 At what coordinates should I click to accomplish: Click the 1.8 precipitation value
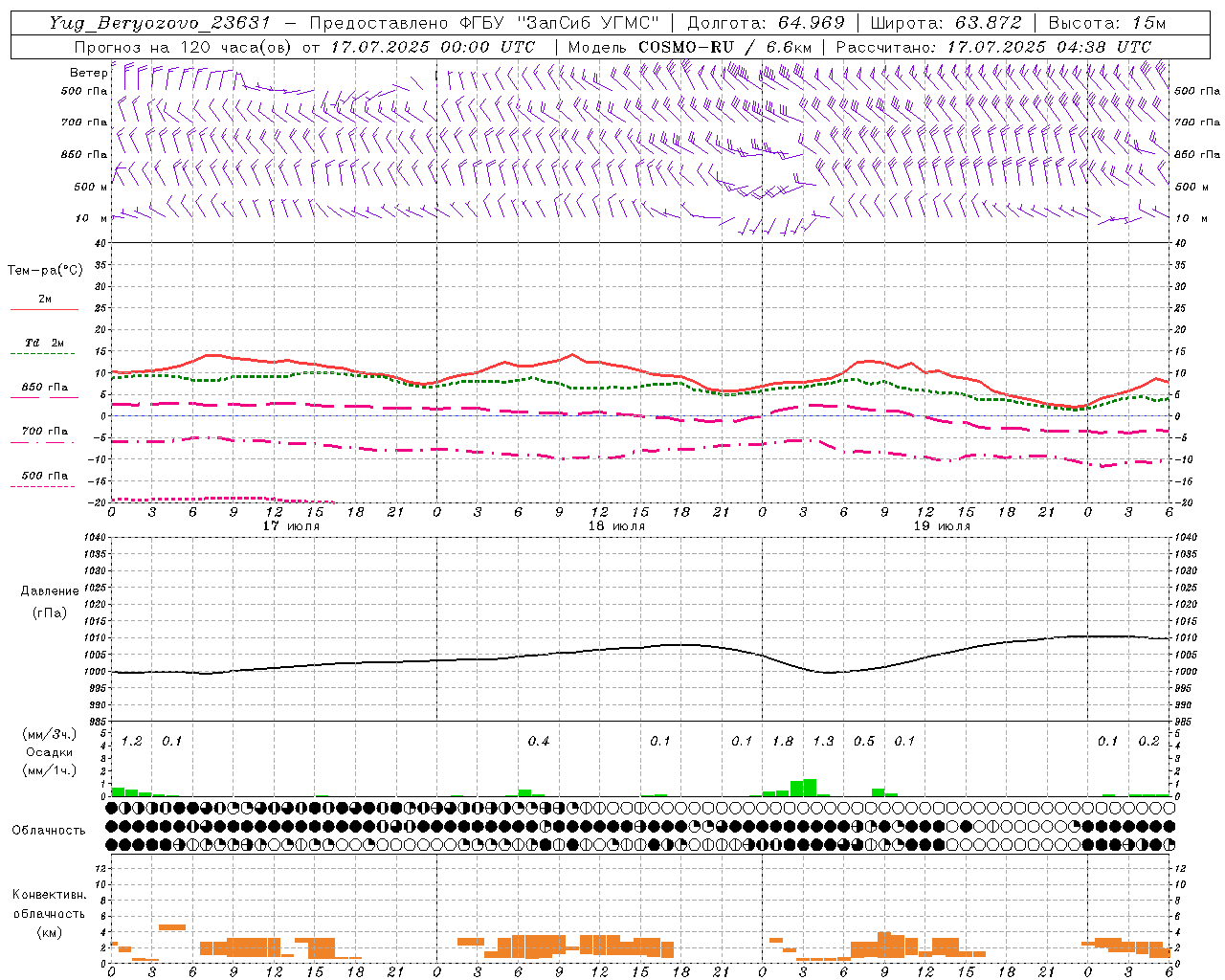[x=783, y=742]
